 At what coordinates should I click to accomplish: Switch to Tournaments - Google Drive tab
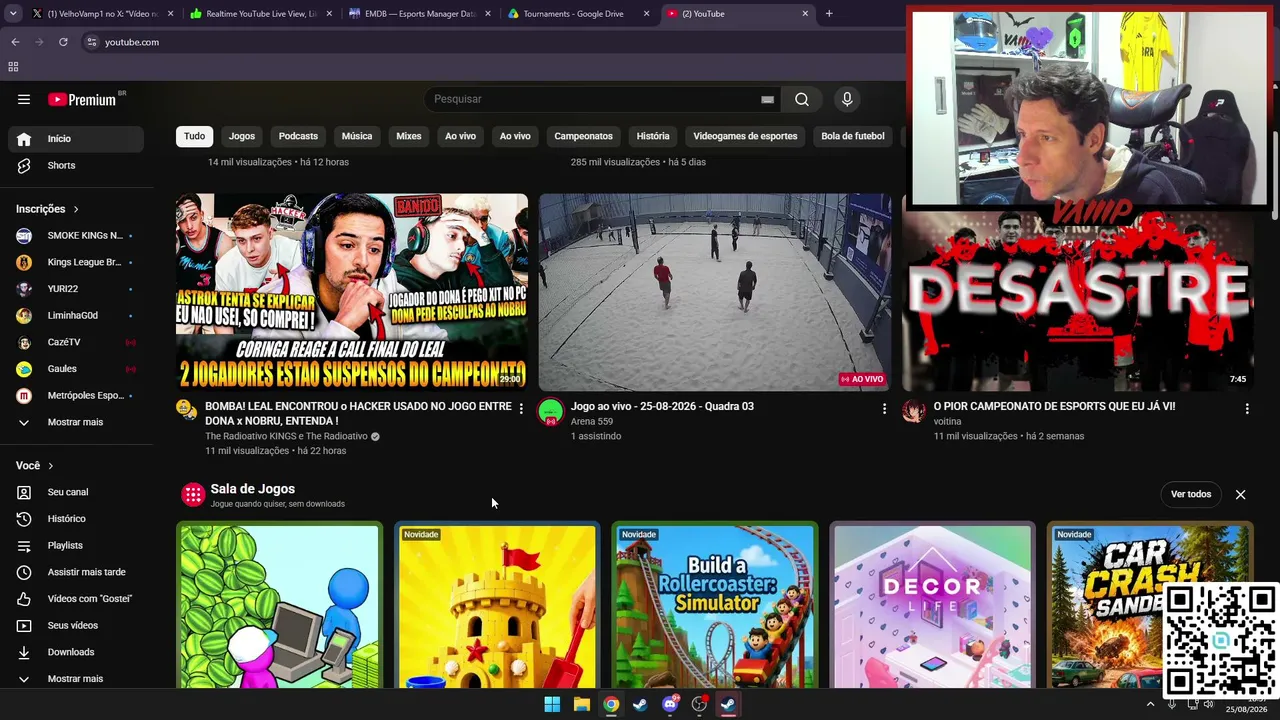pyautogui.click(x=579, y=14)
